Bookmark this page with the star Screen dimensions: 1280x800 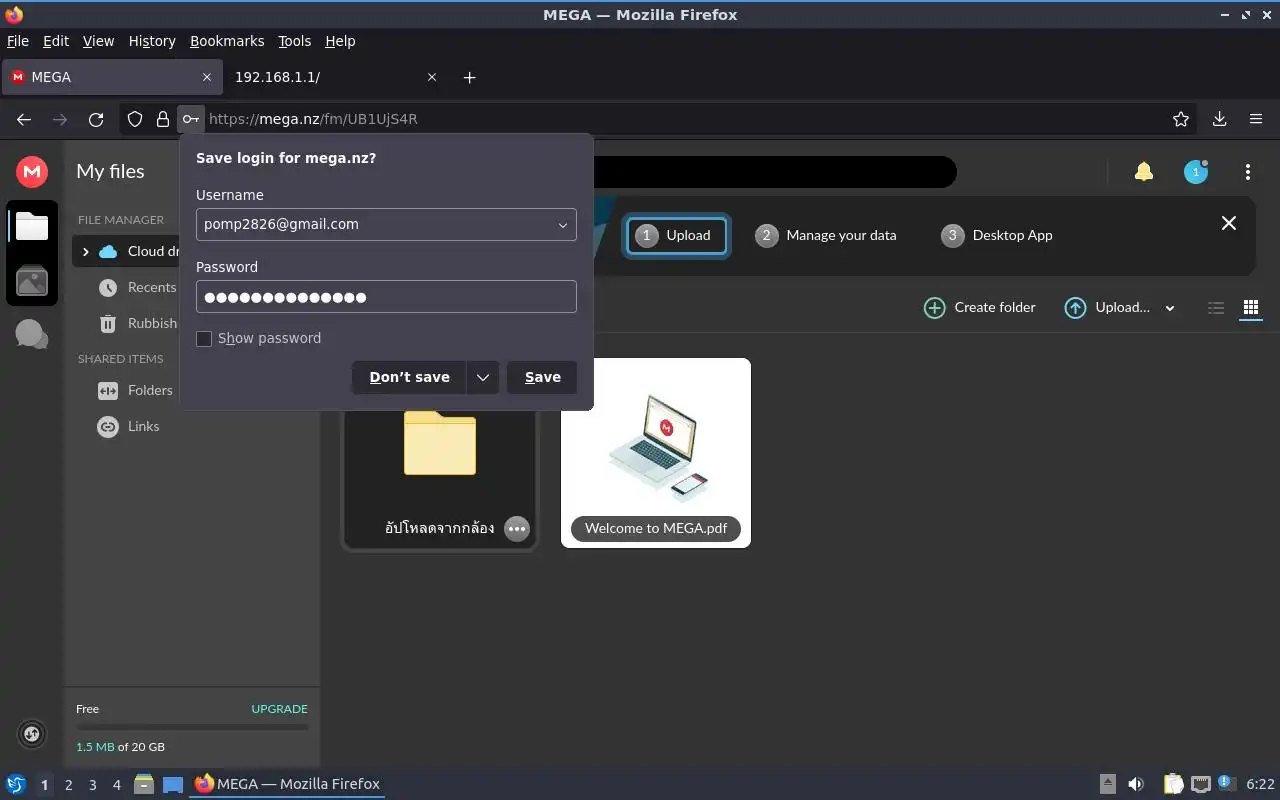click(x=1181, y=119)
